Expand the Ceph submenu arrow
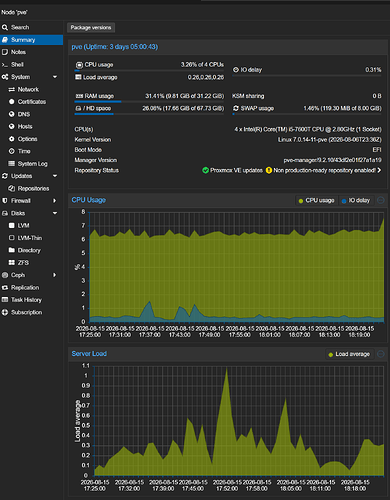The height and width of the screenshot is (500, 390). point(55,275)
